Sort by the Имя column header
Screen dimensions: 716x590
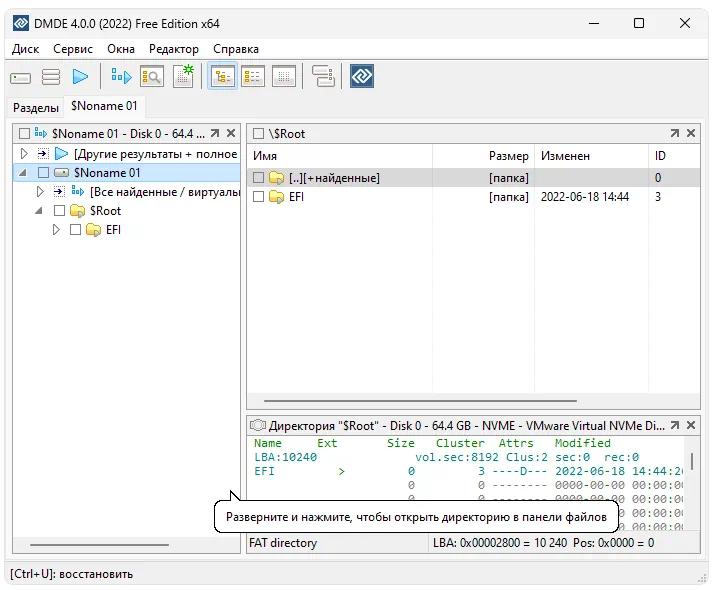[x=340, y=156]
